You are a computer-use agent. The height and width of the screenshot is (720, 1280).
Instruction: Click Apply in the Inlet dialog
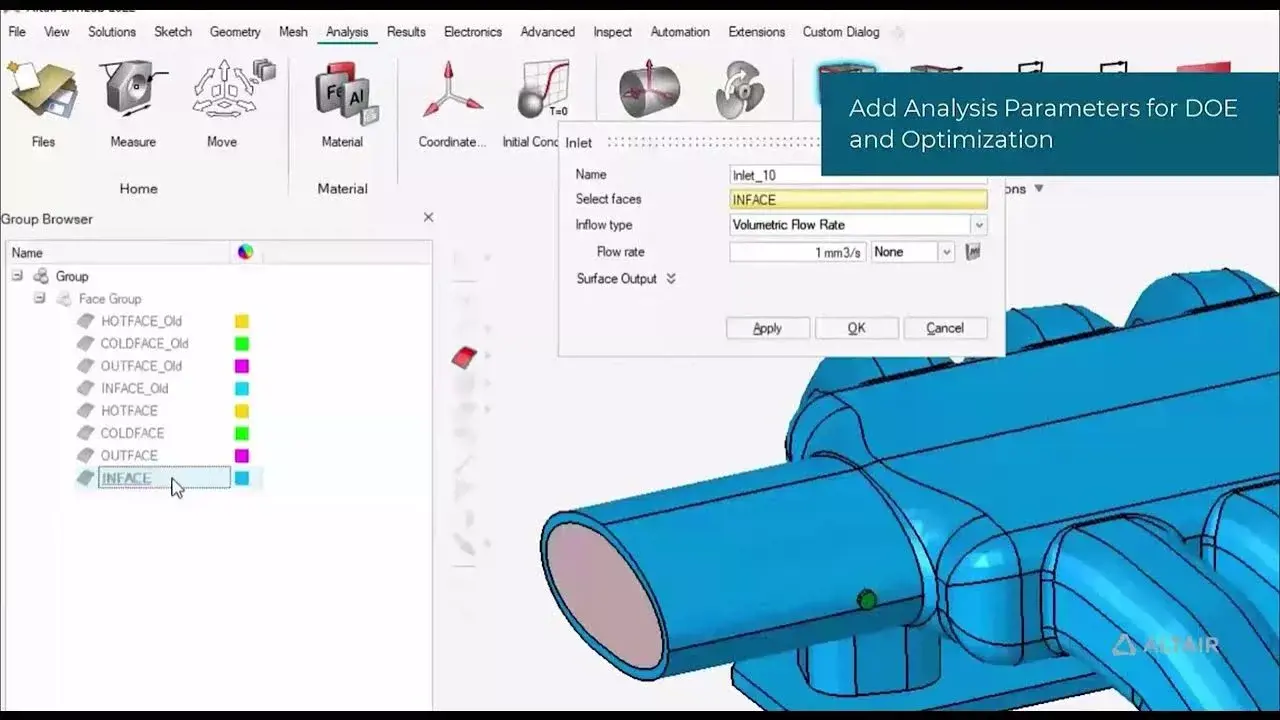(767, 328)
